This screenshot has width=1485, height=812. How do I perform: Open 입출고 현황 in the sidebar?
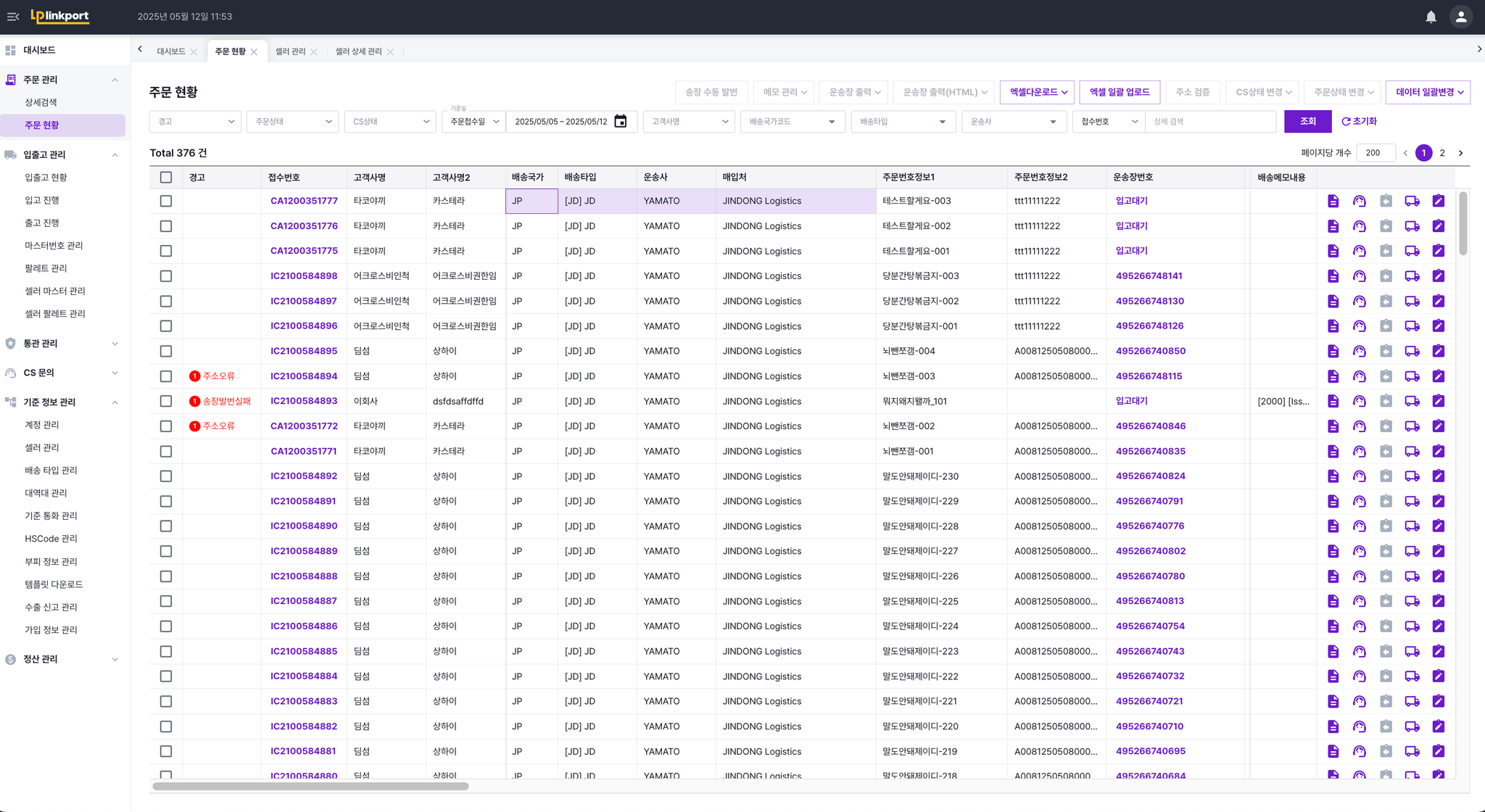tap(46, 178)
